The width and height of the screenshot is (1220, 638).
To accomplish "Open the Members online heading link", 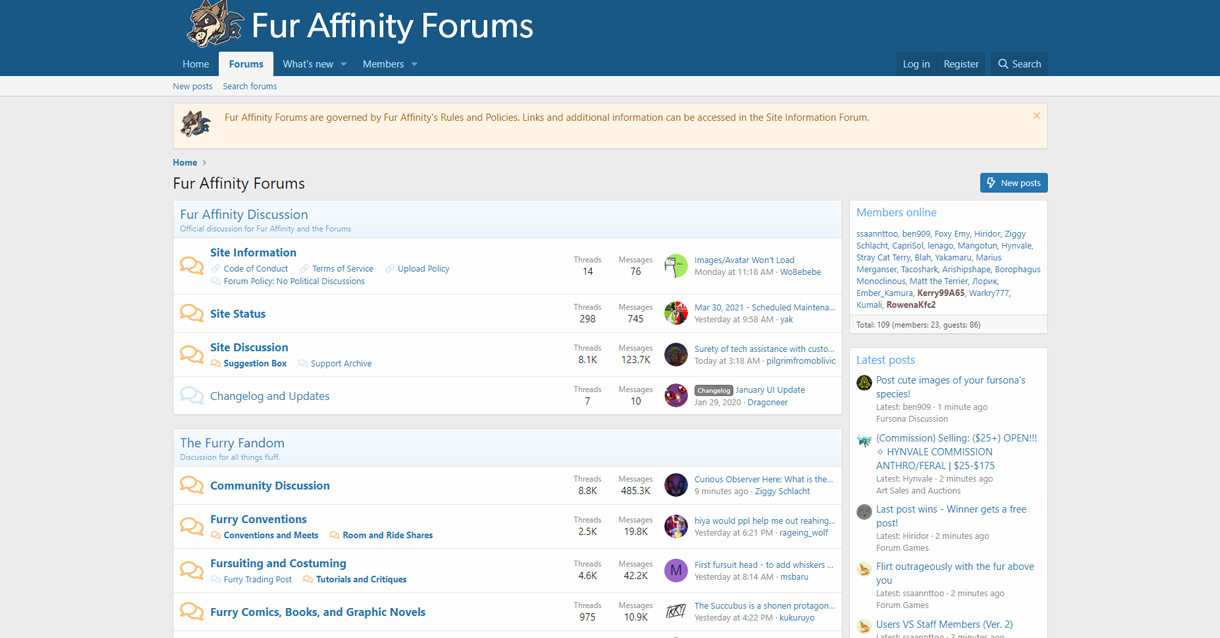I will pyautogui.click(x=897, y=212).
